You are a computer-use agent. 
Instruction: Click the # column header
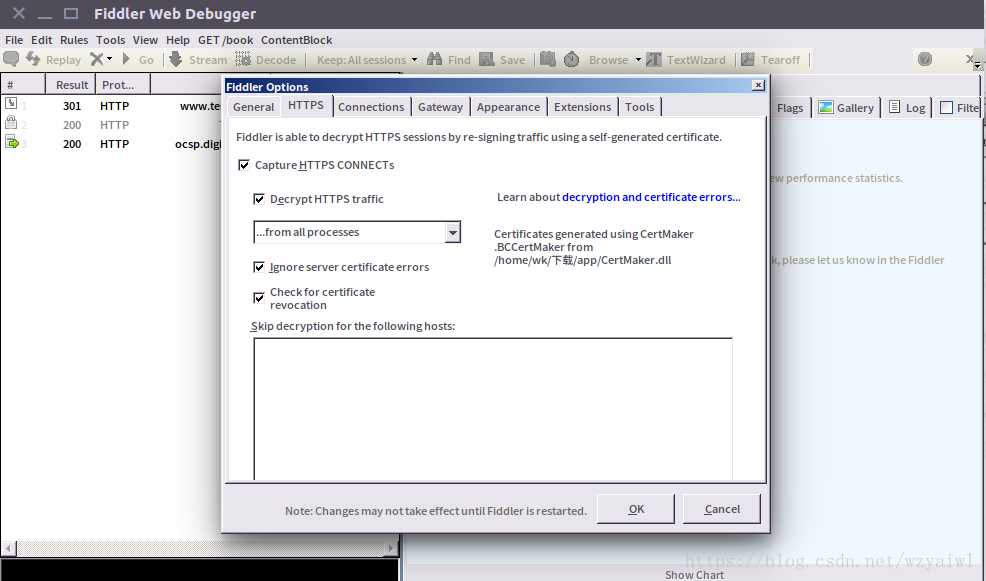23,84
